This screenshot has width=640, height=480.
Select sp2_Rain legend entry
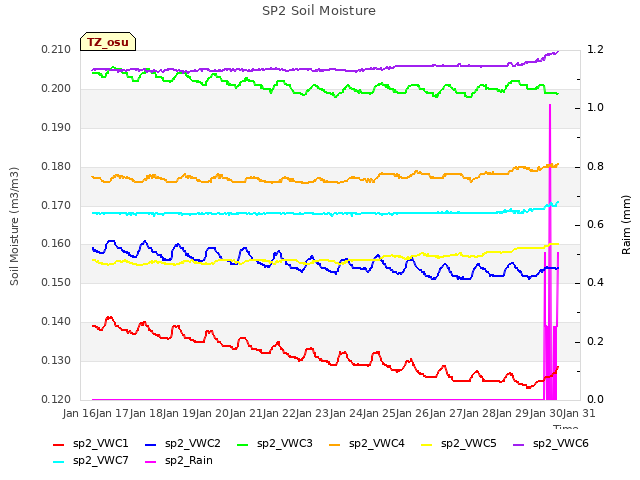[179, 461]
